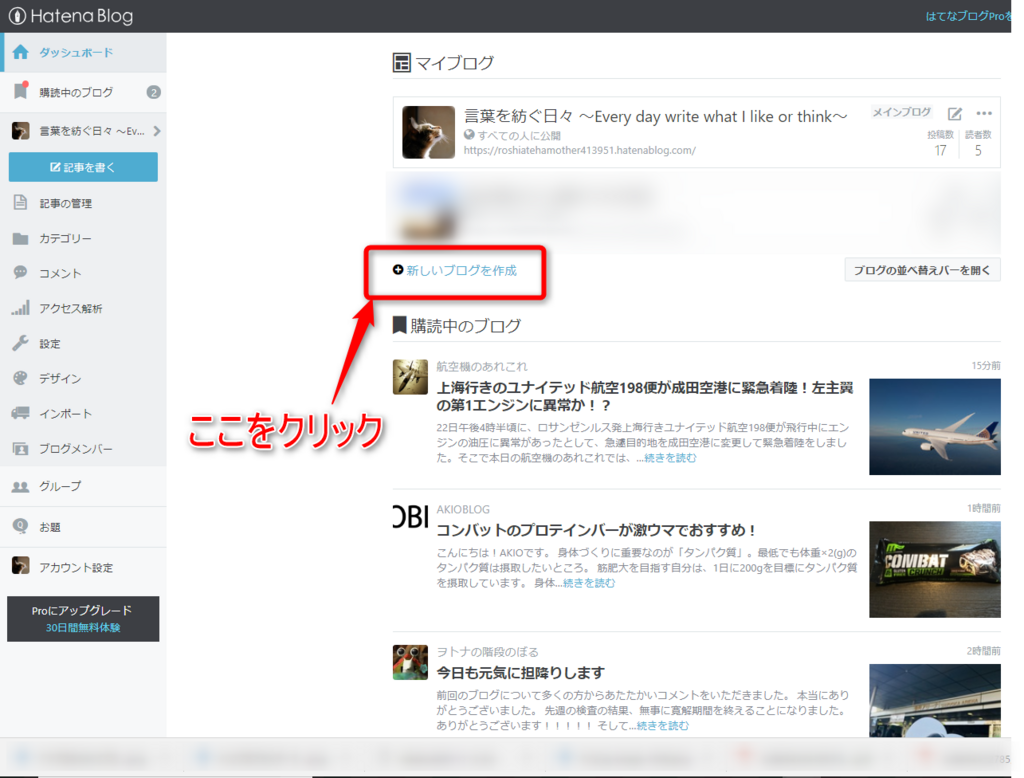Click the 記事を書く button
1024x778 pixels.
click(x=83, y=167)
